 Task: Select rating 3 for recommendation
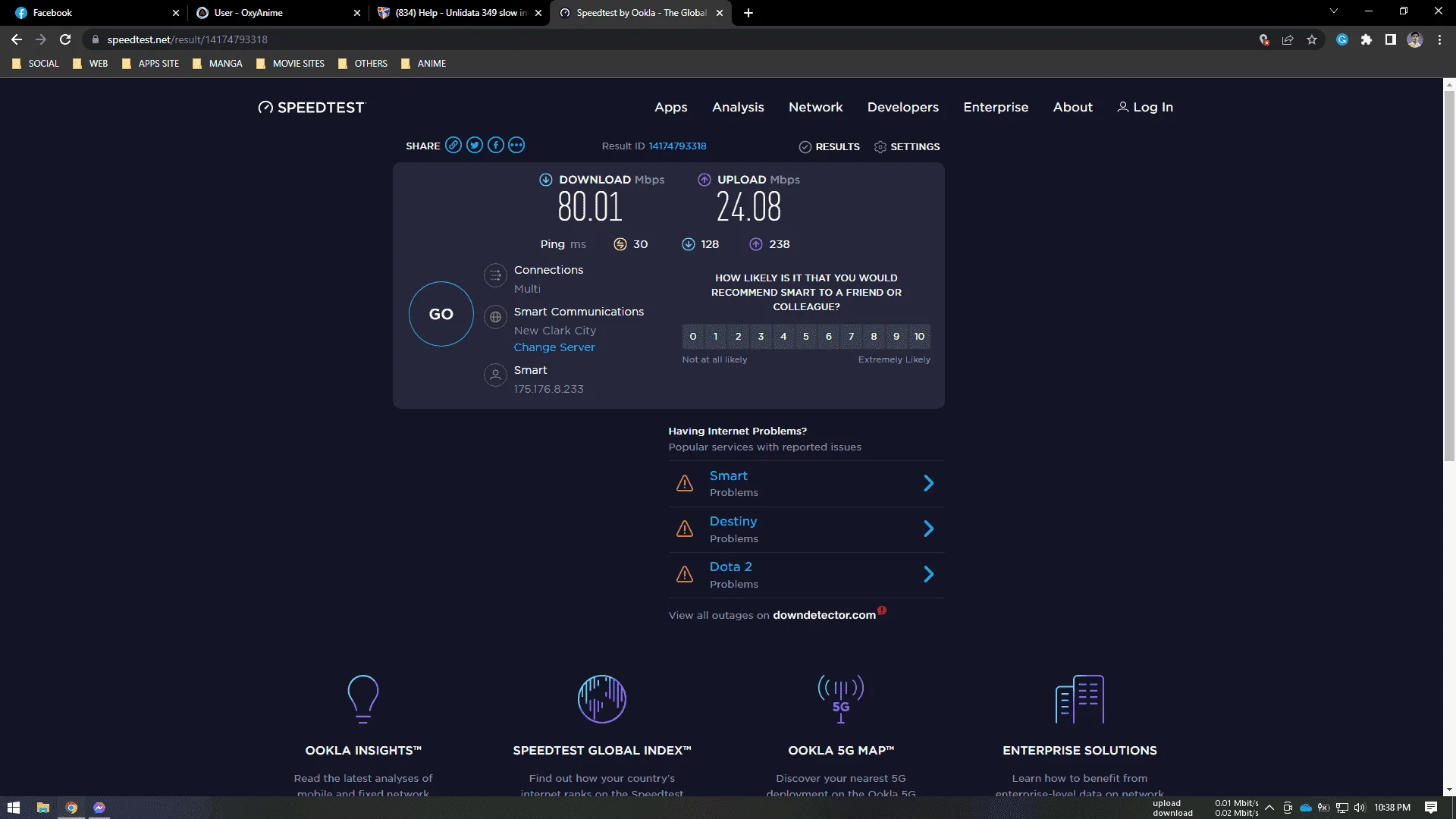[761, 337]
